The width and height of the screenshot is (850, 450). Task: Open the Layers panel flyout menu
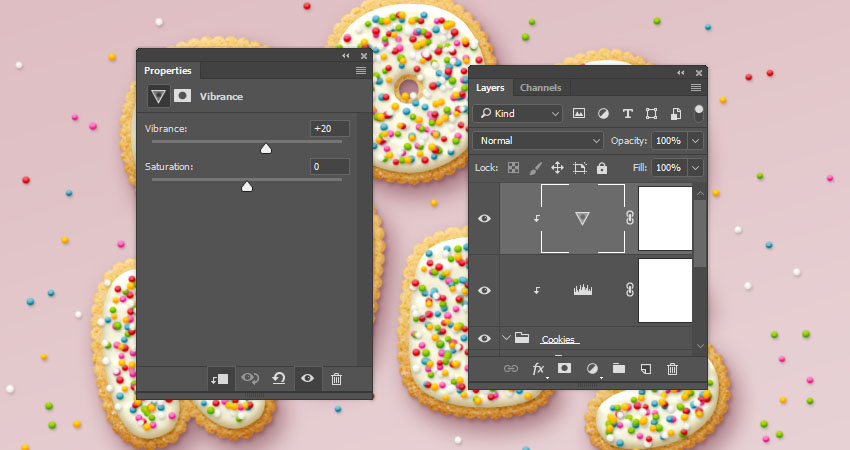(695, 88)
